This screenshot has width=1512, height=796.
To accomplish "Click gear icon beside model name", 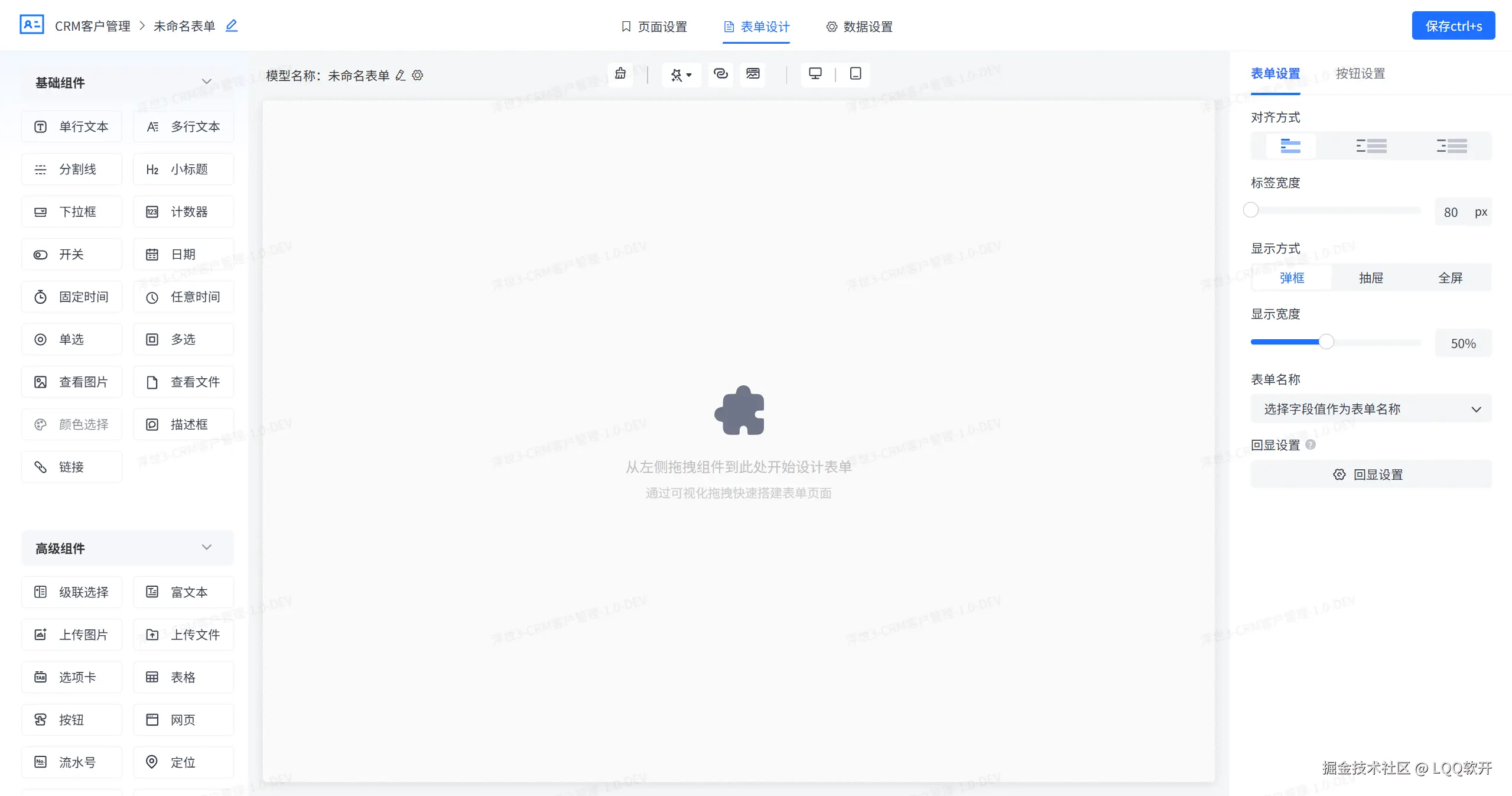I will click(418, 76).
